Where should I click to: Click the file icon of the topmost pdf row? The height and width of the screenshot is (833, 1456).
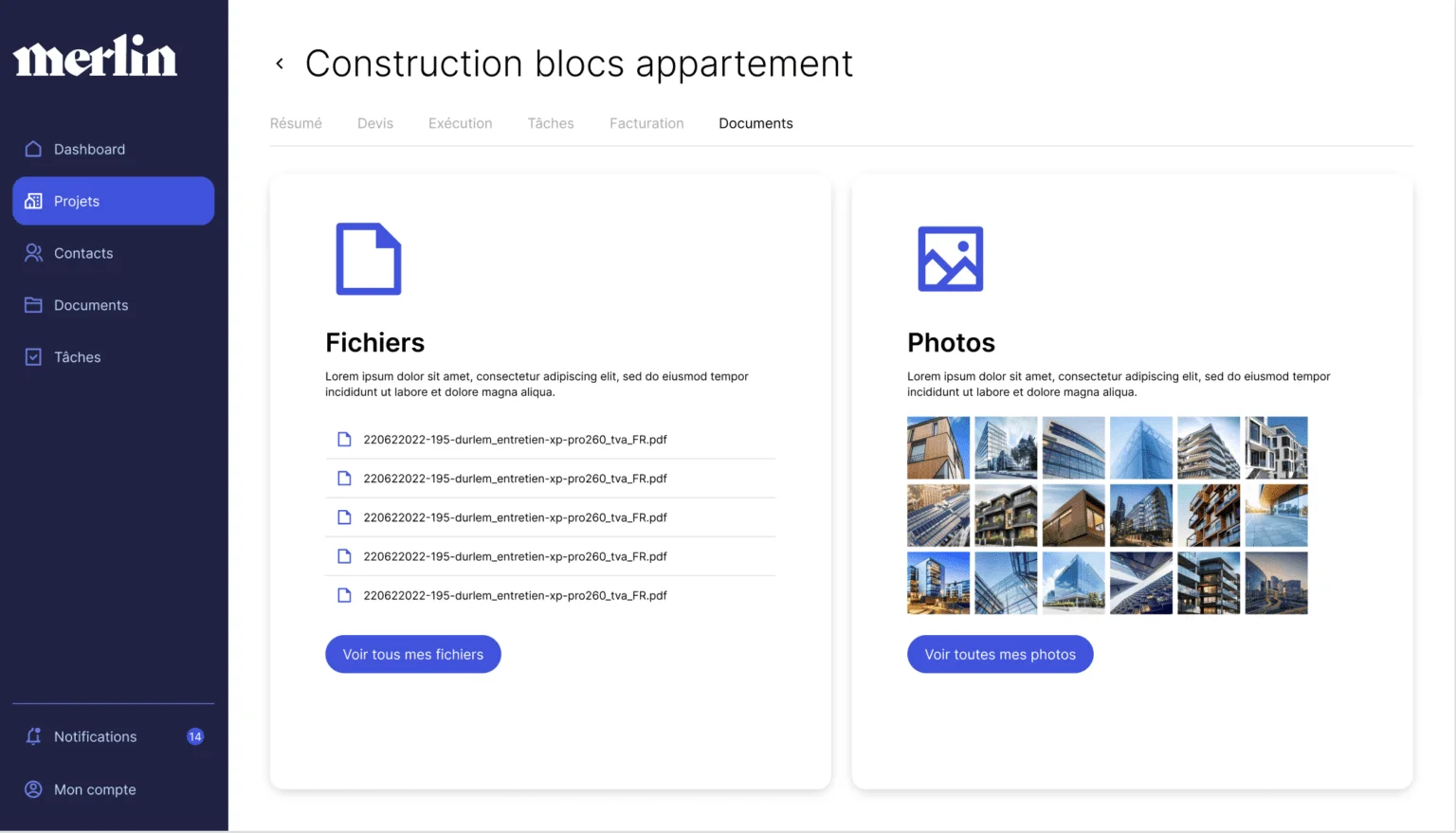pos(344,440)
